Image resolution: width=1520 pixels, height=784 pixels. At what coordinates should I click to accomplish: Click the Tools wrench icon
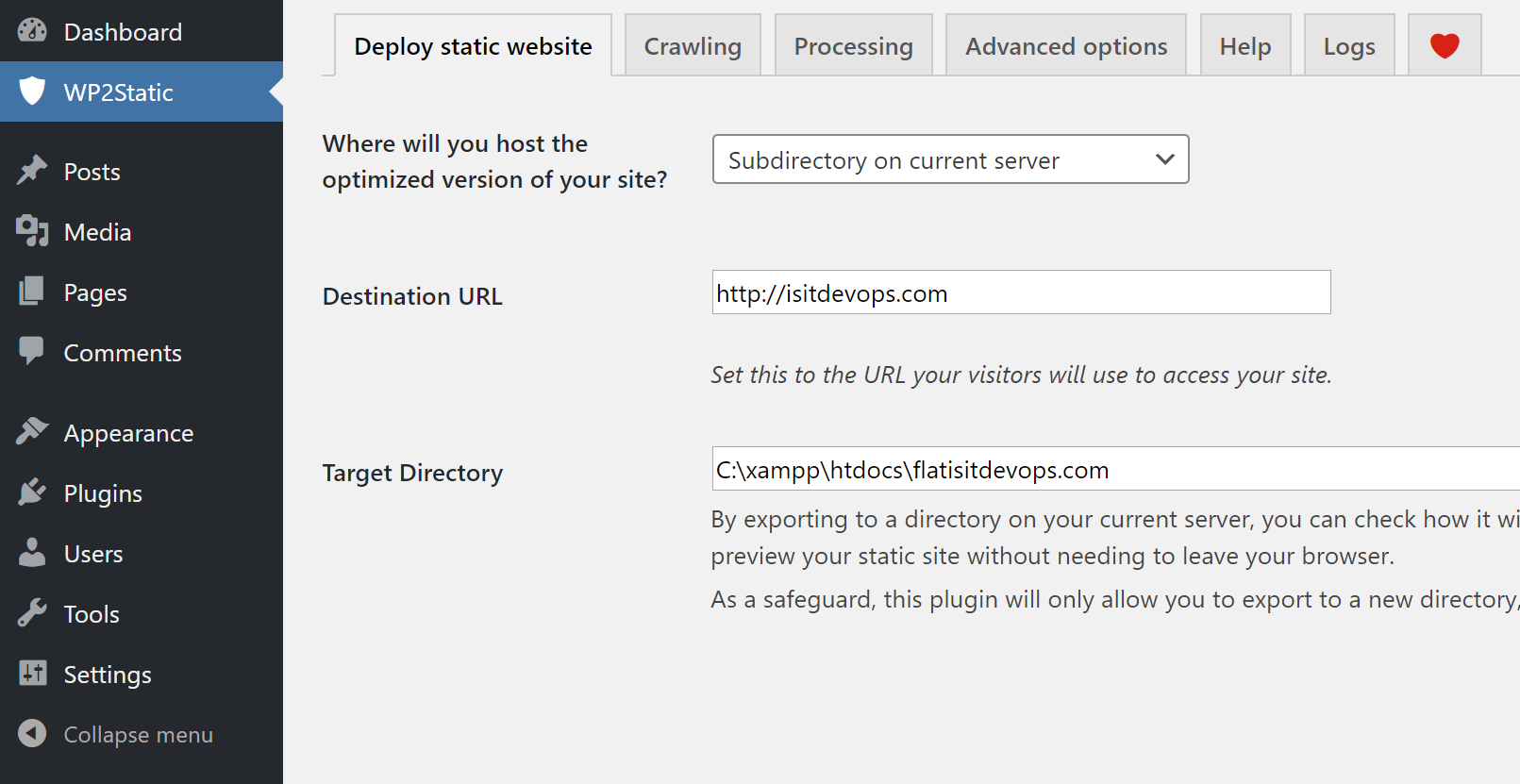[32, 613]
